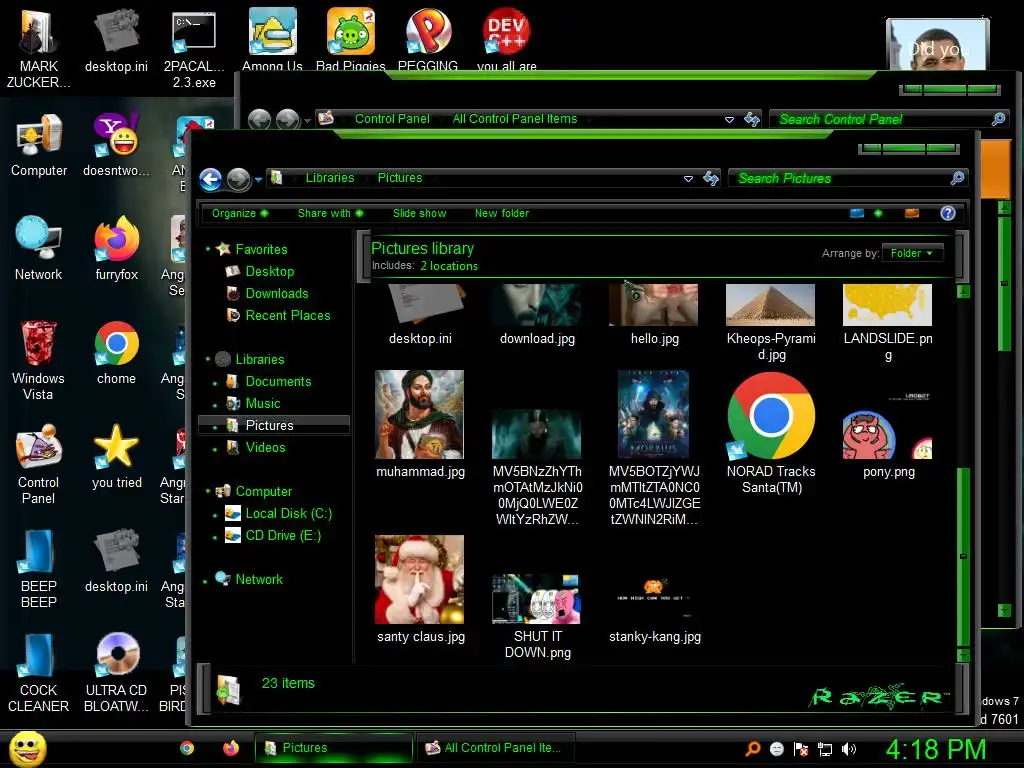Open the Share with dropdown
This screenshot has width=1024, height=768.
[x=330, y=213]
